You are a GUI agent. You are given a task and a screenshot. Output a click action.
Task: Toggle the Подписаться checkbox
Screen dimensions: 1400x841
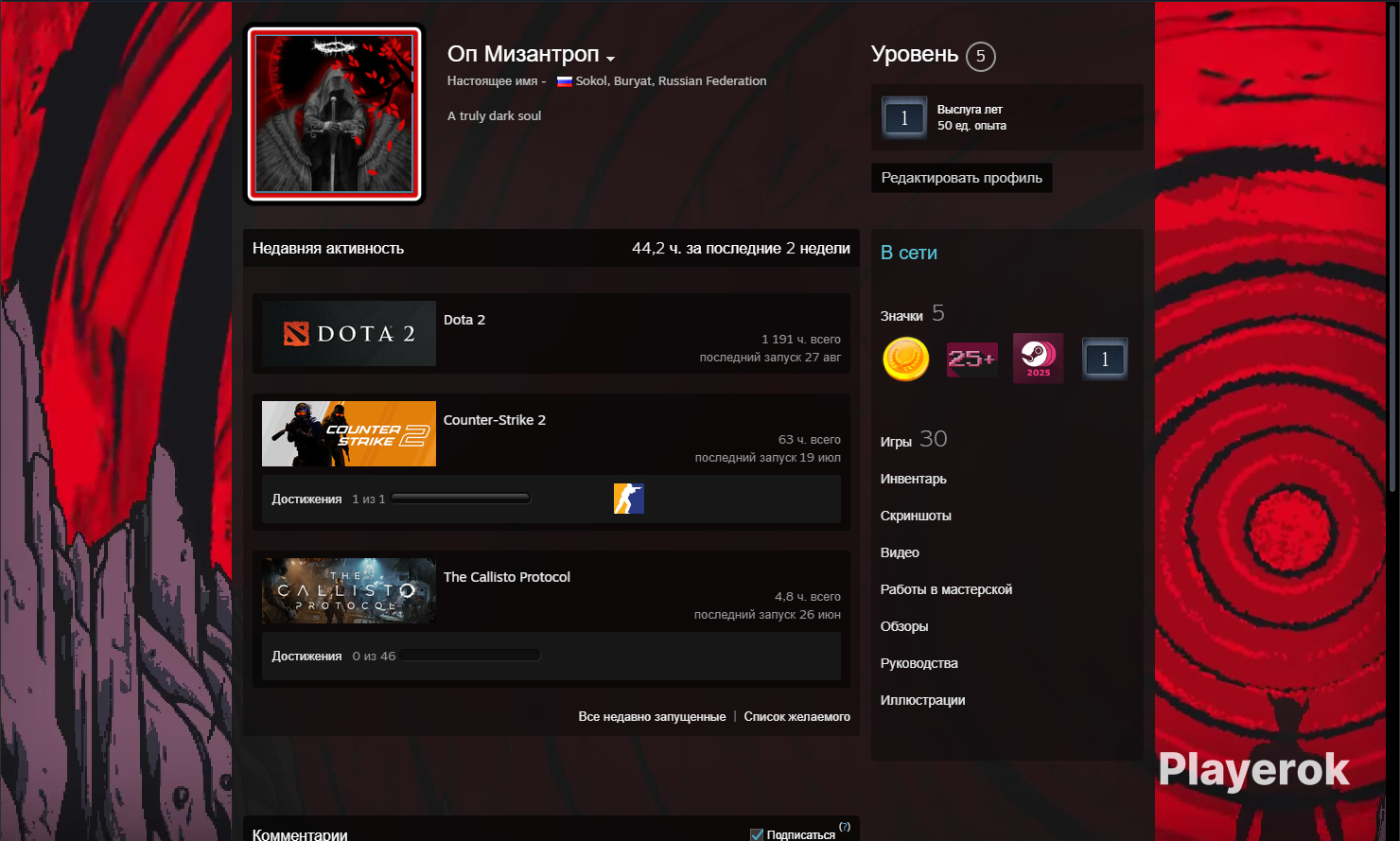(x=757, y=834)
